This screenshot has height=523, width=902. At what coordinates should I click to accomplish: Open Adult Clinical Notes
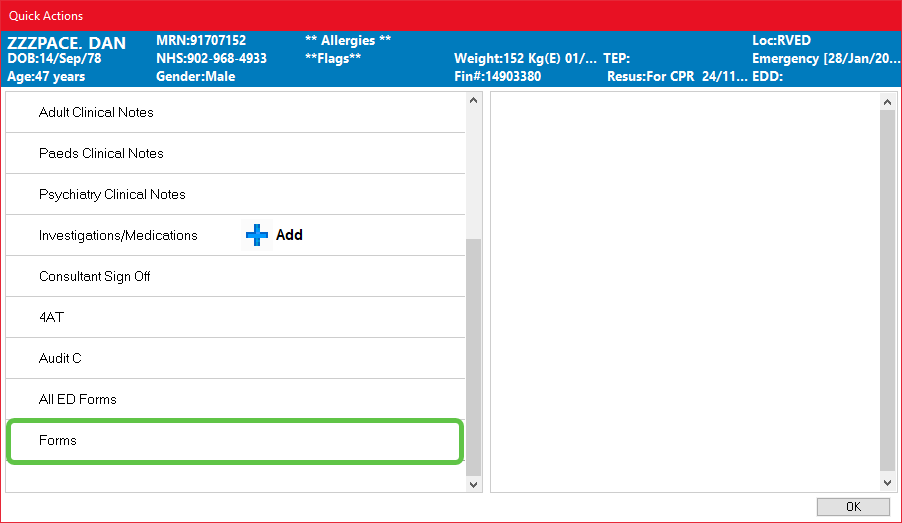point(96,113)
